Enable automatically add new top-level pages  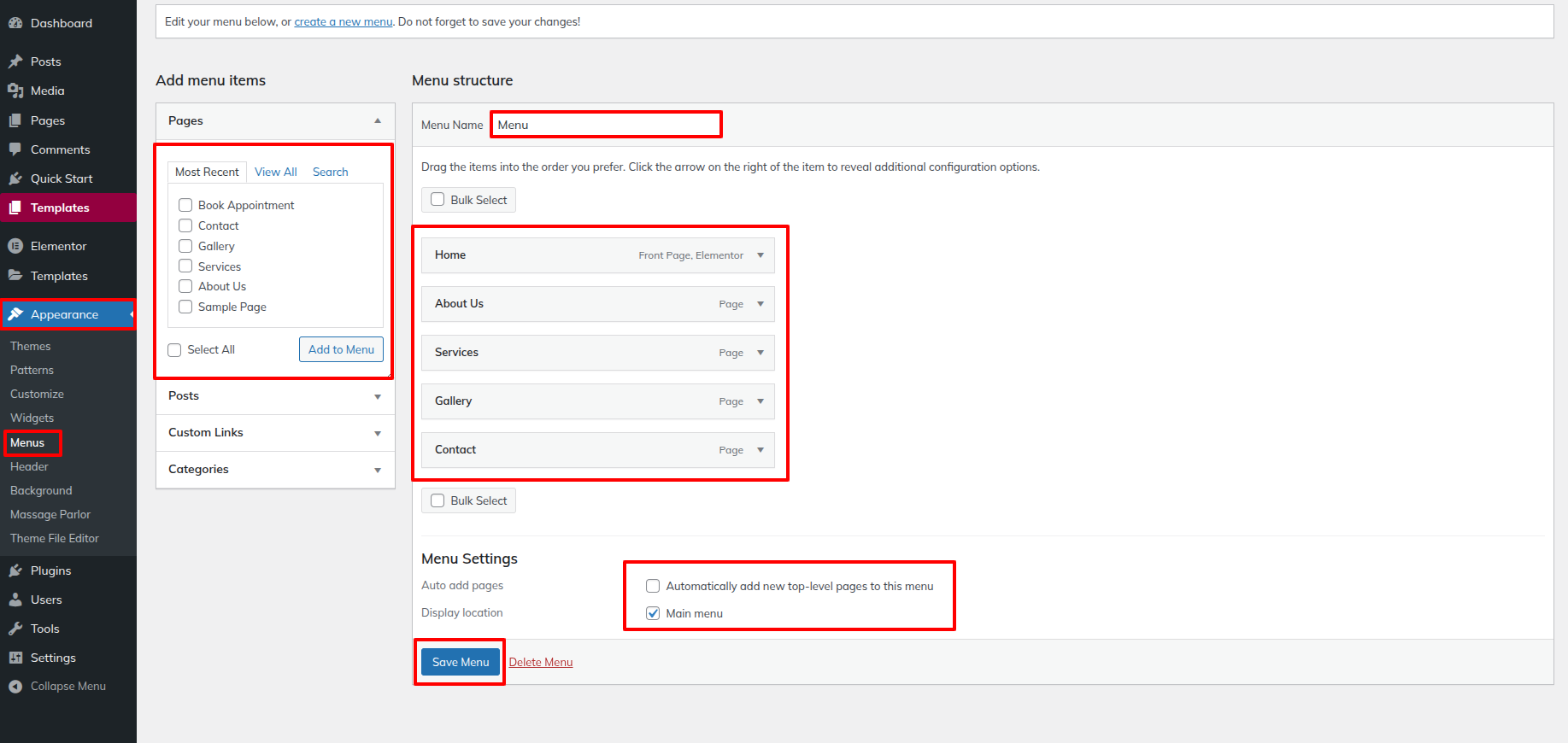(x=653, y=586)
